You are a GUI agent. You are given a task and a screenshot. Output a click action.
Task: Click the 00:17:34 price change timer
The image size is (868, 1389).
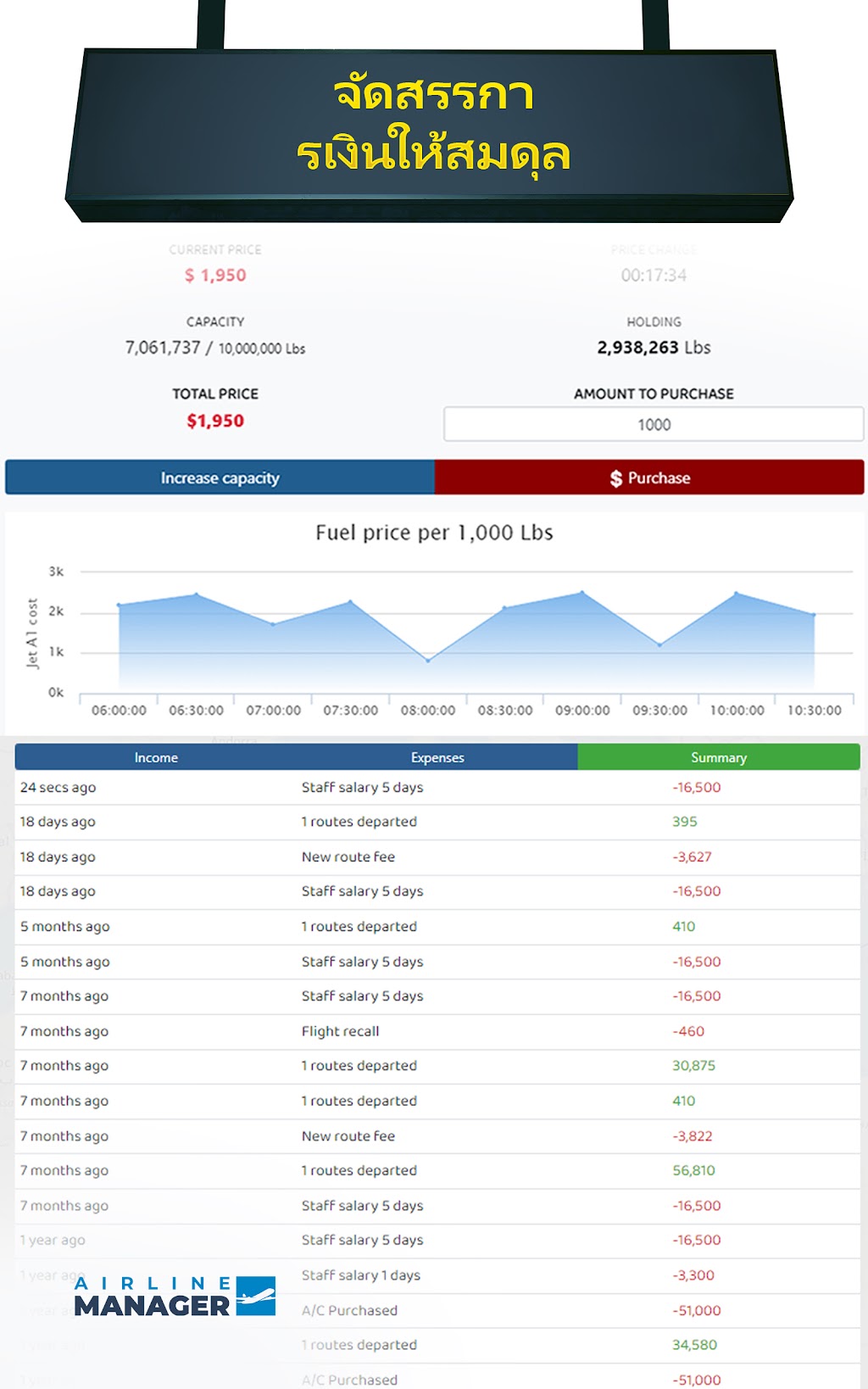coord(654,276)
